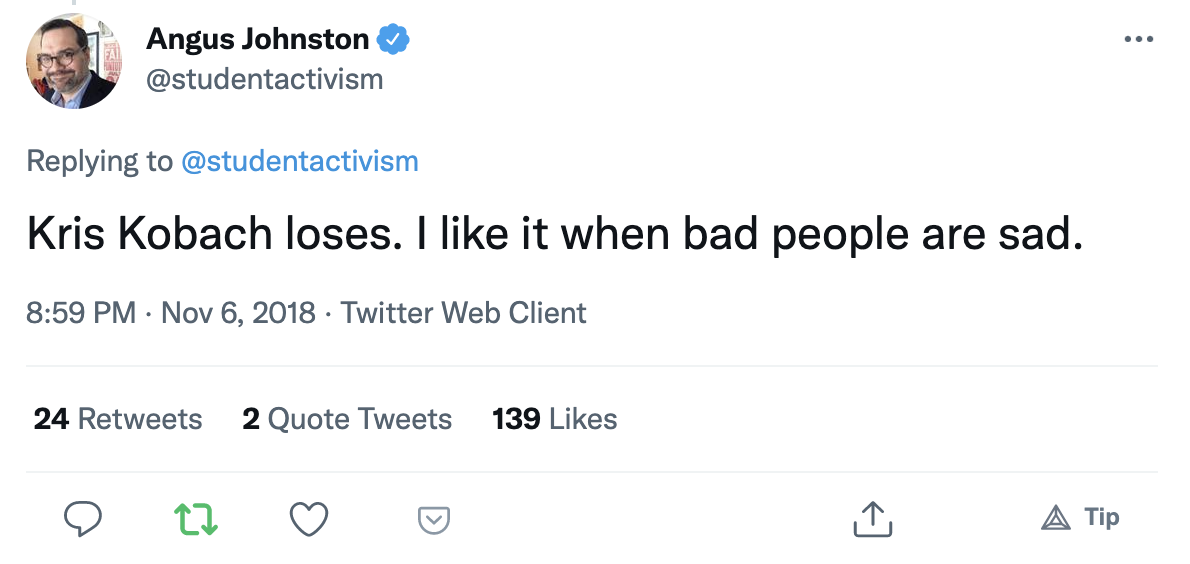This screenshot has height=564, width=1190.
Task: View the 24 Retweets list
Action: click(118, 419)
